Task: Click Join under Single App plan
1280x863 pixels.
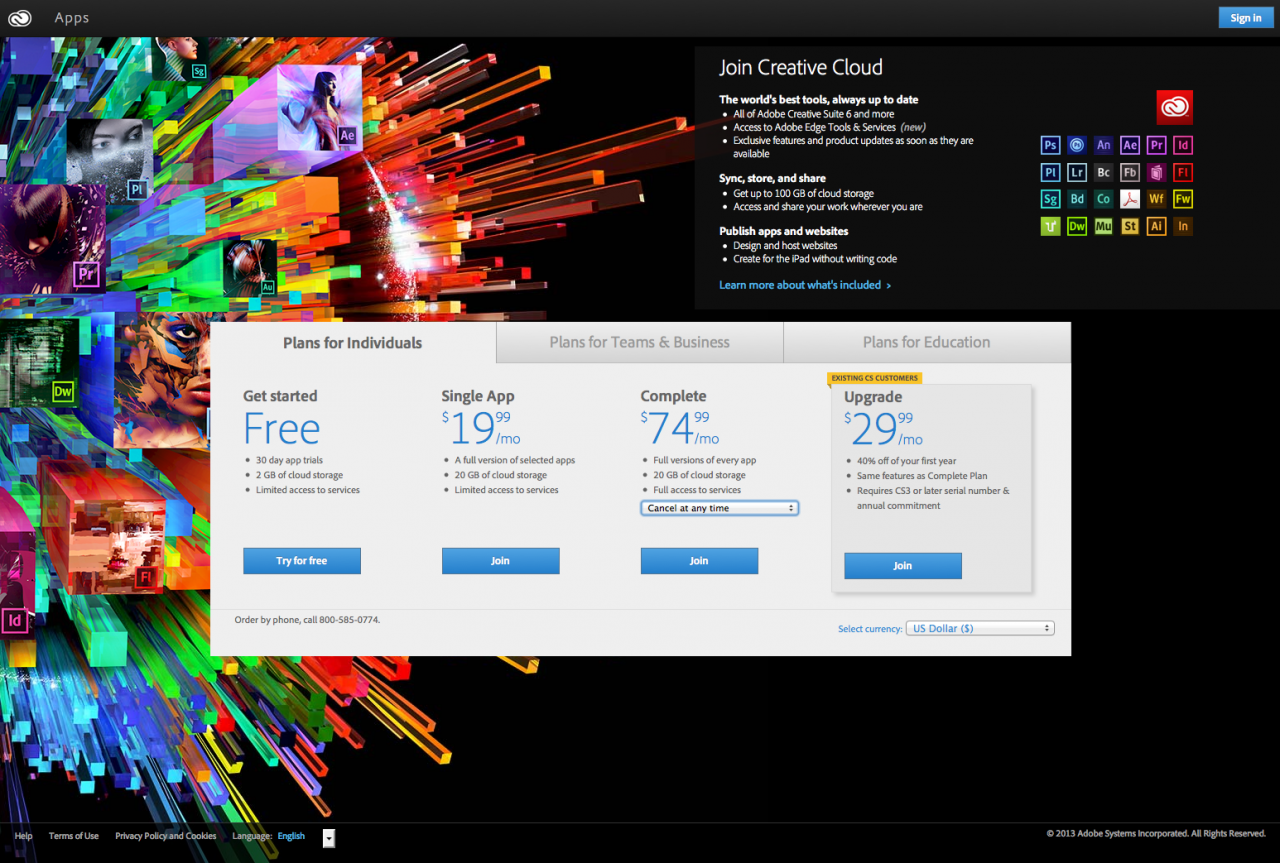Action: click(500, 561)
